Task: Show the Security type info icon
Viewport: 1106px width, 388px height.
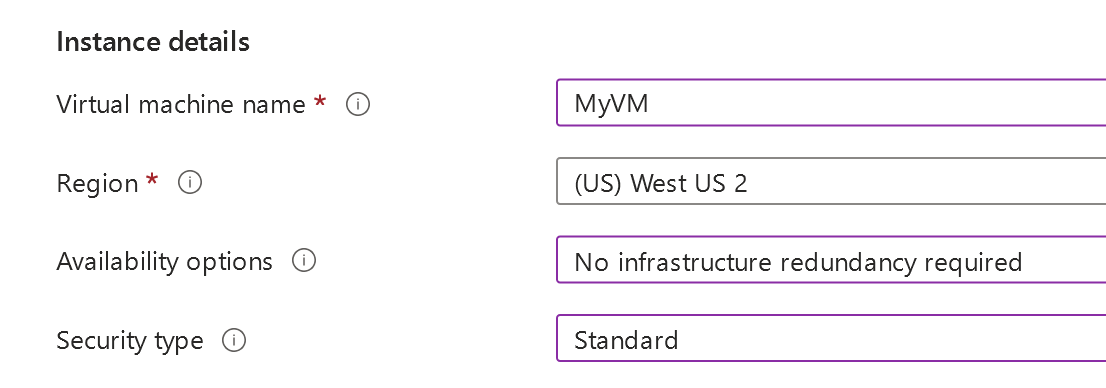Action: pyautogui.click(x=234, y=340)
